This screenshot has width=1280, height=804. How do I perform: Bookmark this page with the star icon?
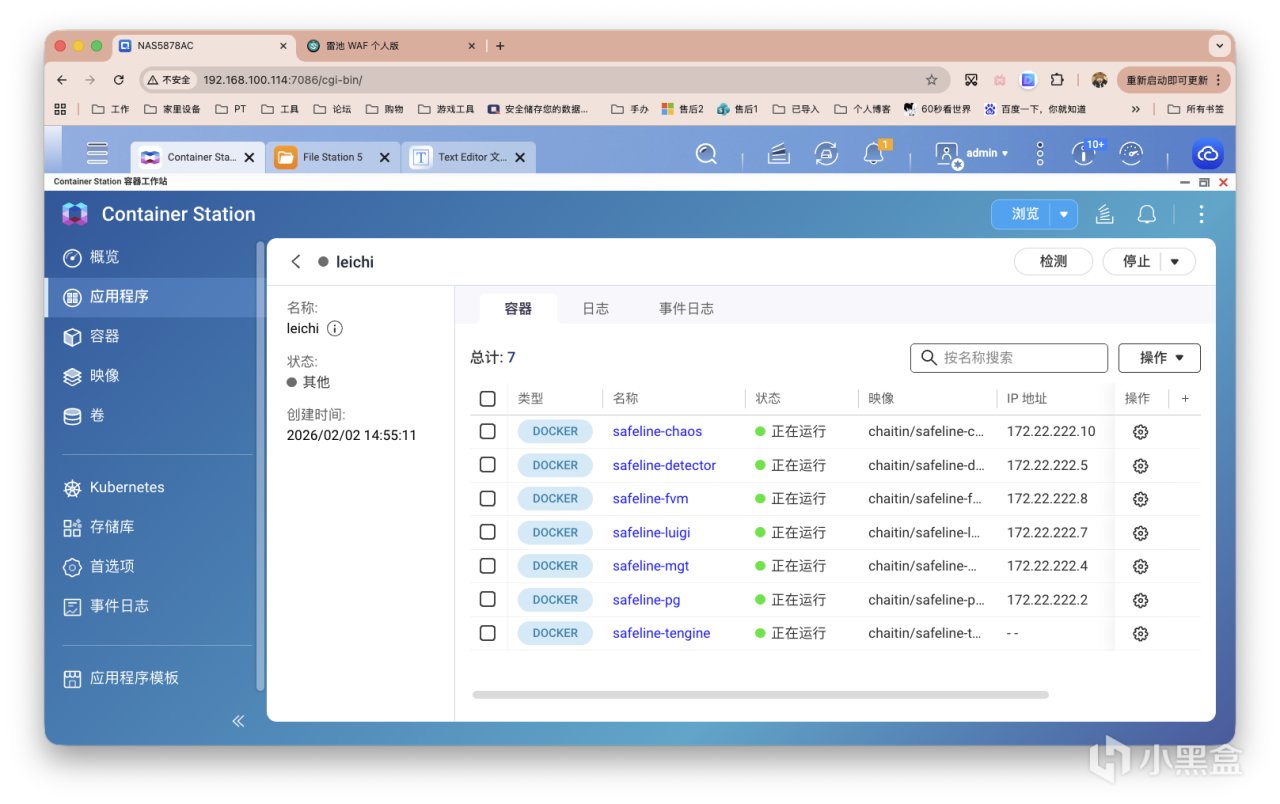click(931, 80)
